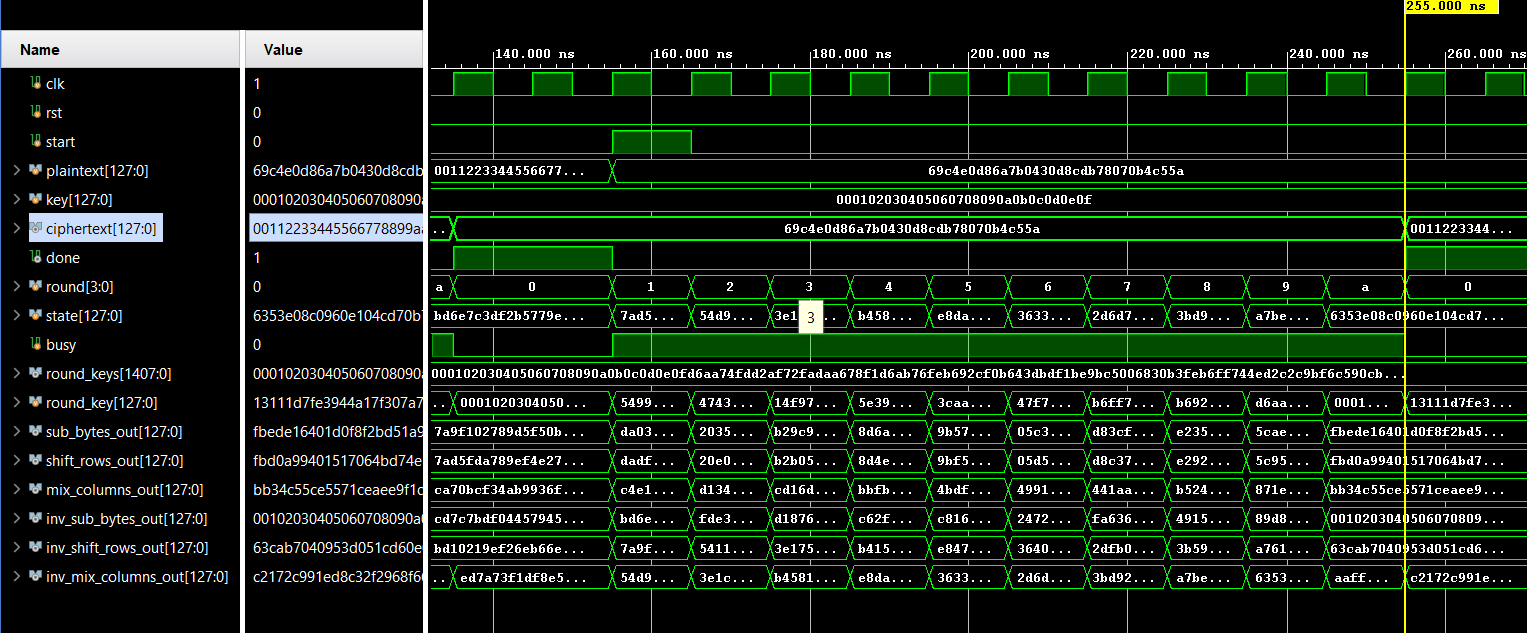
Task: Click the Name column header
Action: [x=40, y=50]
